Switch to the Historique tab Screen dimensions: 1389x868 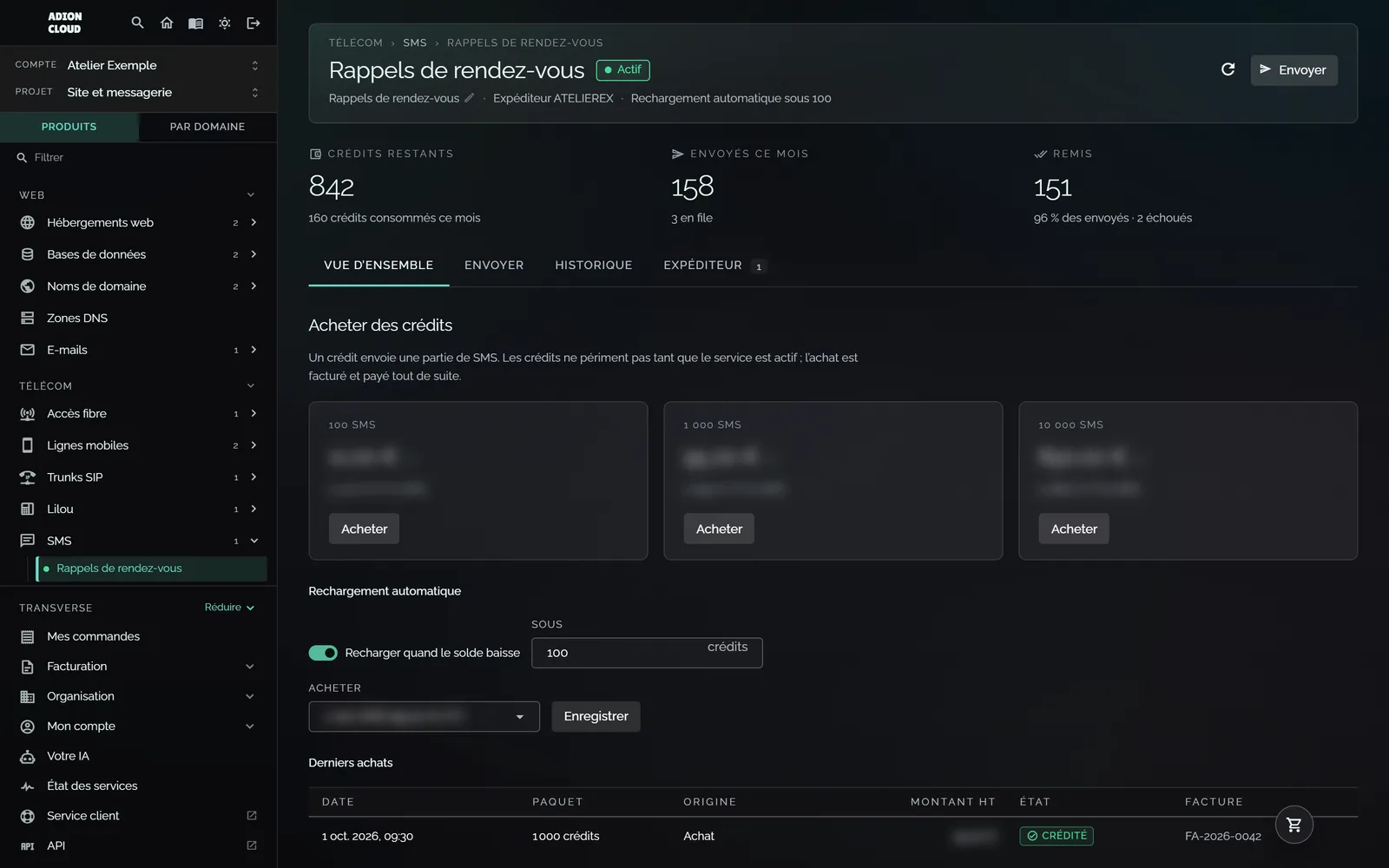[x=594, y=266]
